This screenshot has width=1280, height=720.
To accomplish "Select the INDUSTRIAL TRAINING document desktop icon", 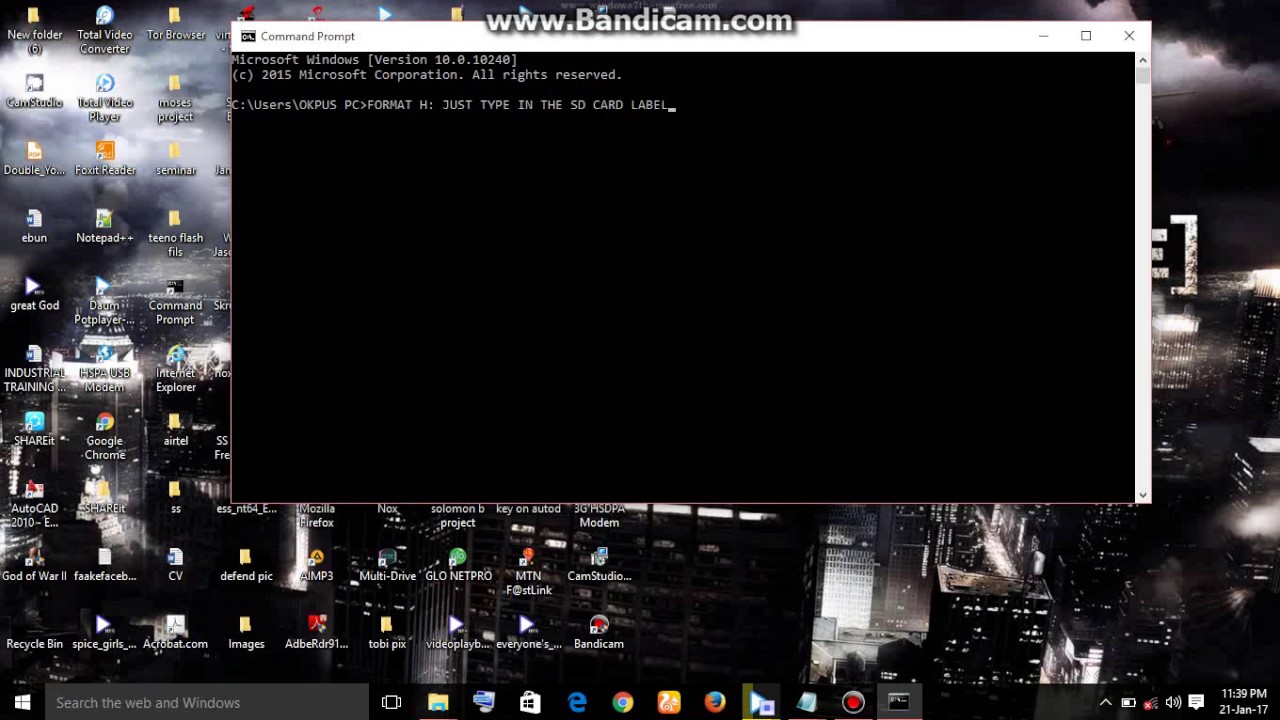I will (35, 370).
